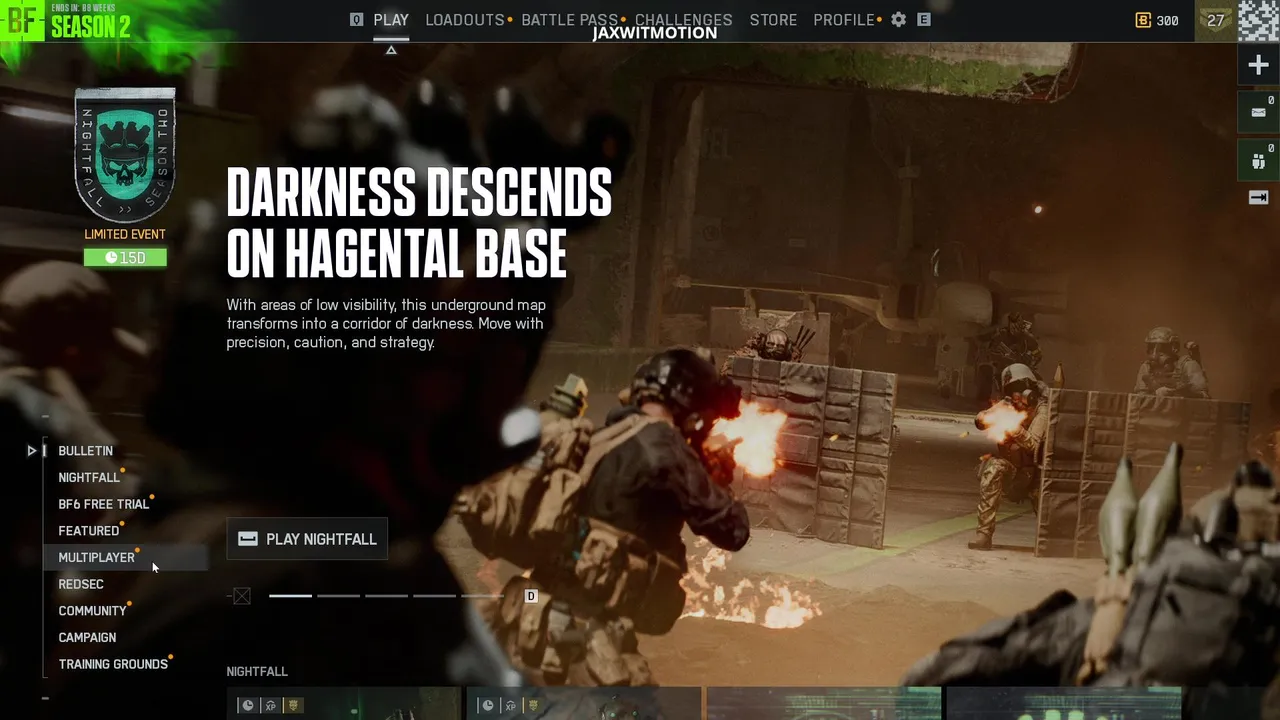Click the E key hint beside settings gear
This screenshot has width=1280, height=720.
click(924, 20)
